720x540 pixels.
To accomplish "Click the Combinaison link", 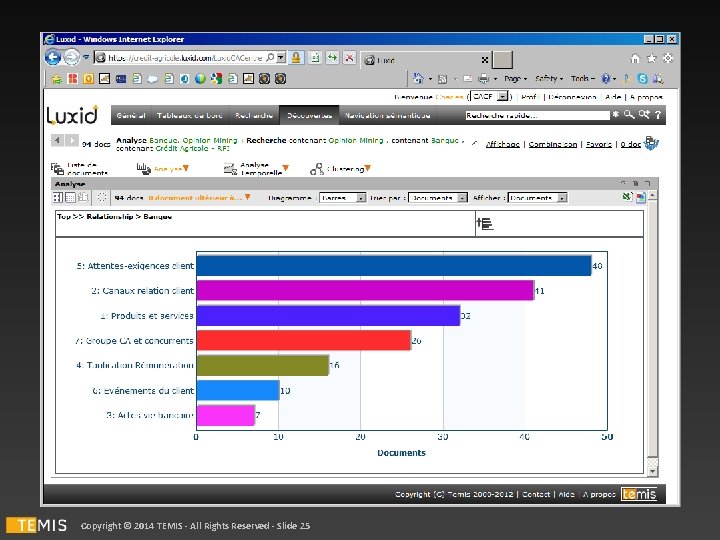I will pos(552,144).
